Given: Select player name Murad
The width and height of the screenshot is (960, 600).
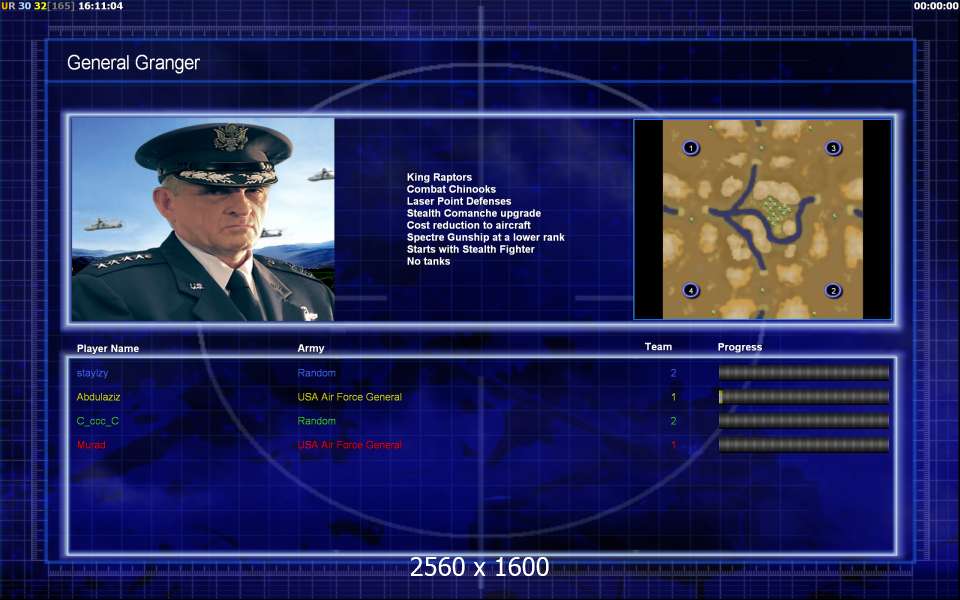Looking at the screenshot, I should click(91, 445).
